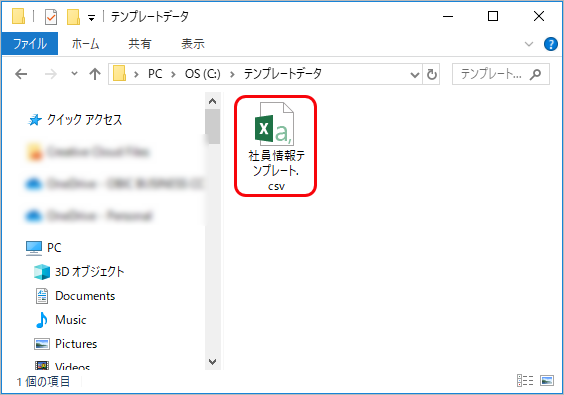Image resolution: width=564 pixels, height=395 pixels.
Task: Switch to the ホーム ribbon tab
Action: tap(85, 44)
